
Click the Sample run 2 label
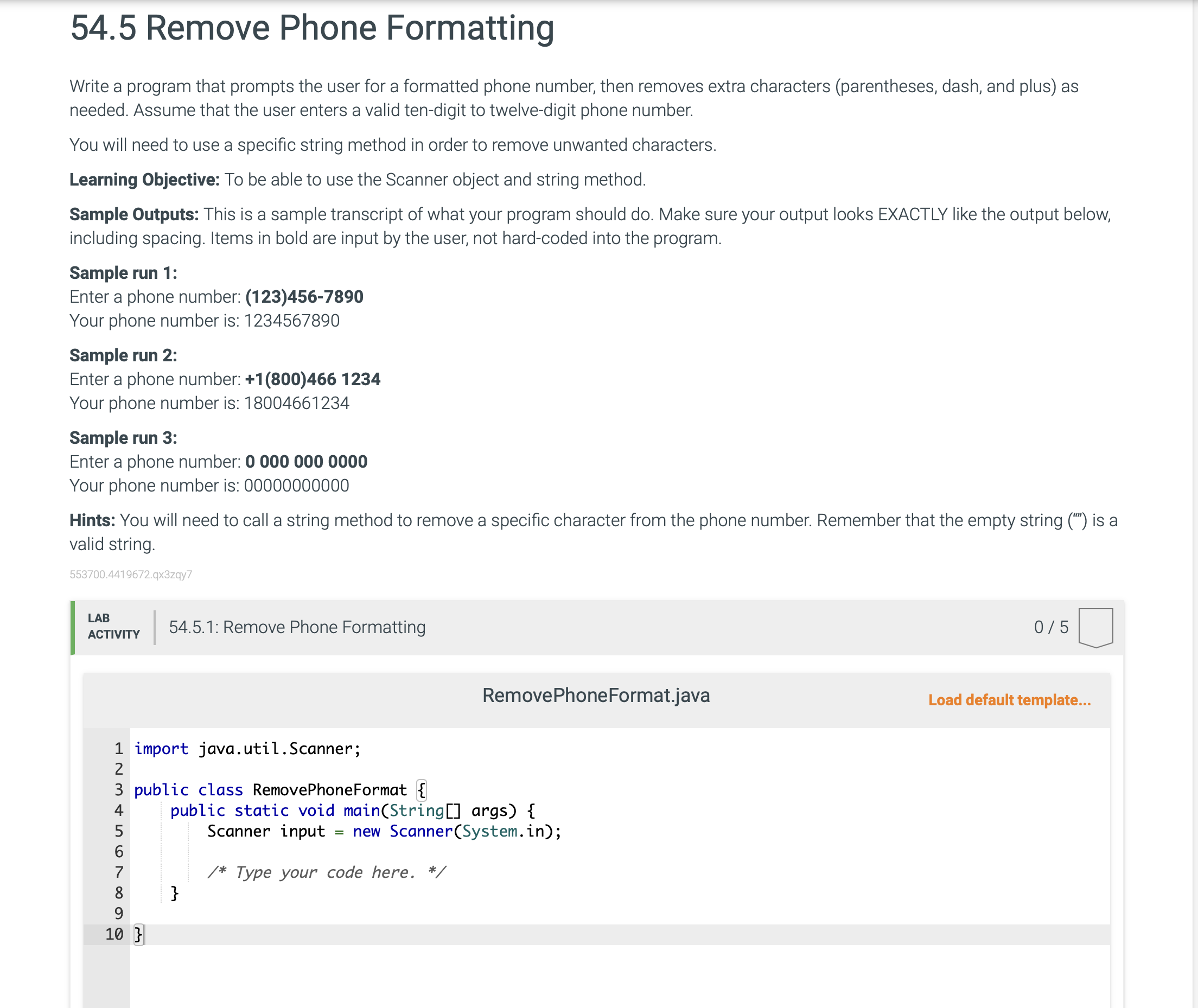[124, 355]
